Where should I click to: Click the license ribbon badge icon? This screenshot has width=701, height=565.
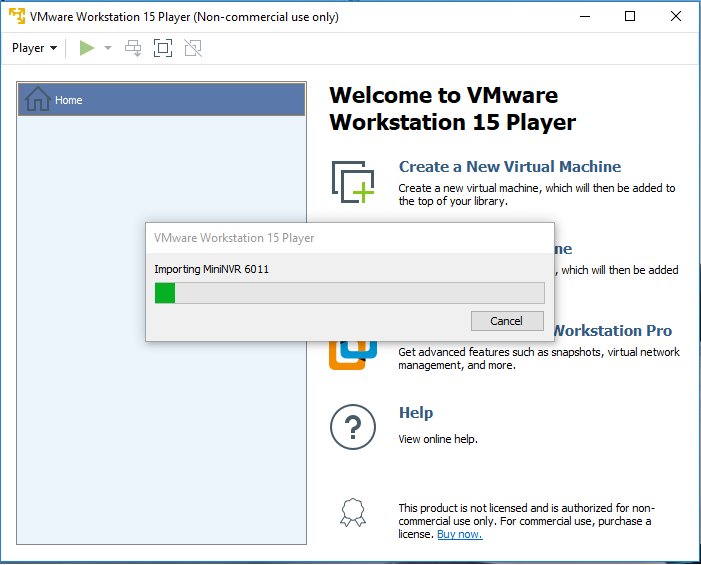(x=353, y=512)
